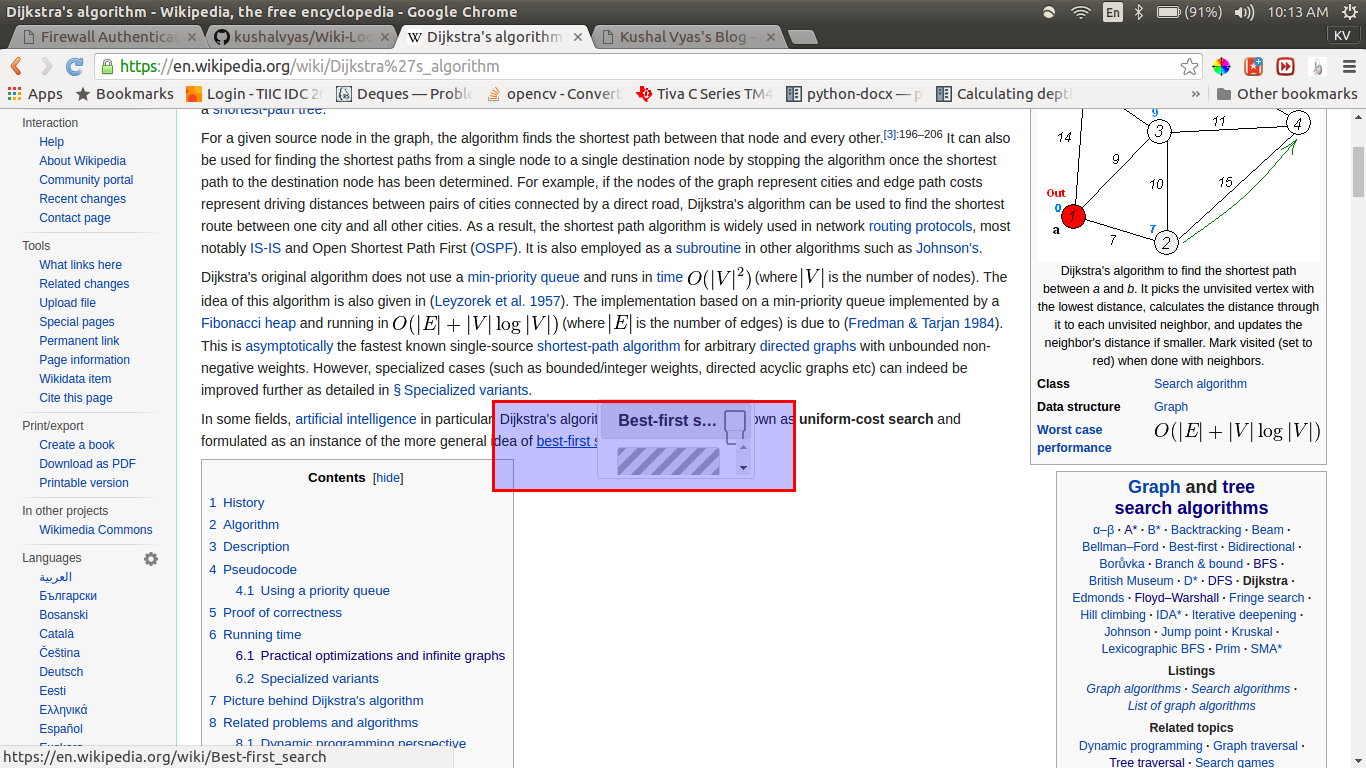Open the Bluetooth indicator menu
1366x768 pixels.
tap(1140, 12)
